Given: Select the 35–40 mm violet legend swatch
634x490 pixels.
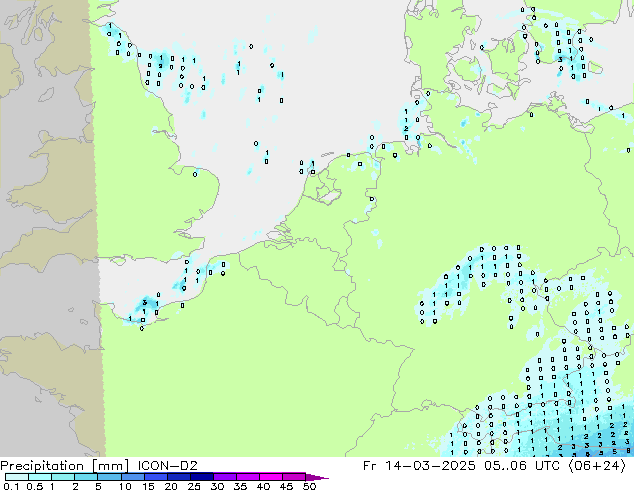Looking at the screenshot, I should tap(248, 477).
